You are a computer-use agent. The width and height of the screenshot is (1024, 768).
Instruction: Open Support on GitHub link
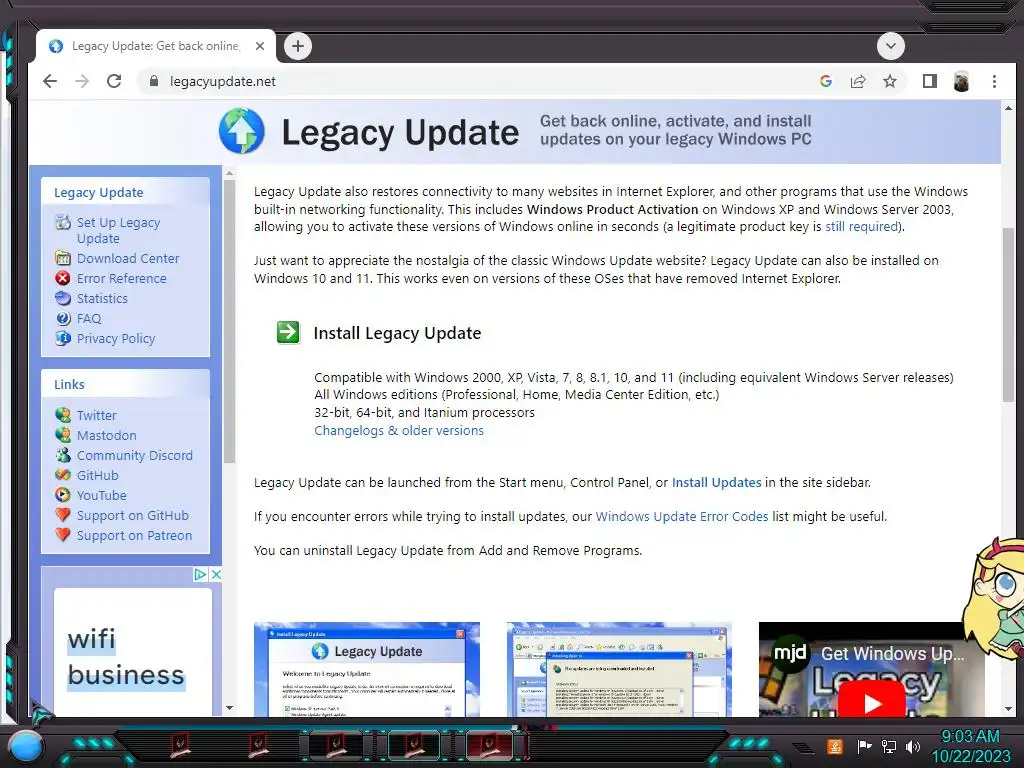pyautogui.click(x=133, y=515)
